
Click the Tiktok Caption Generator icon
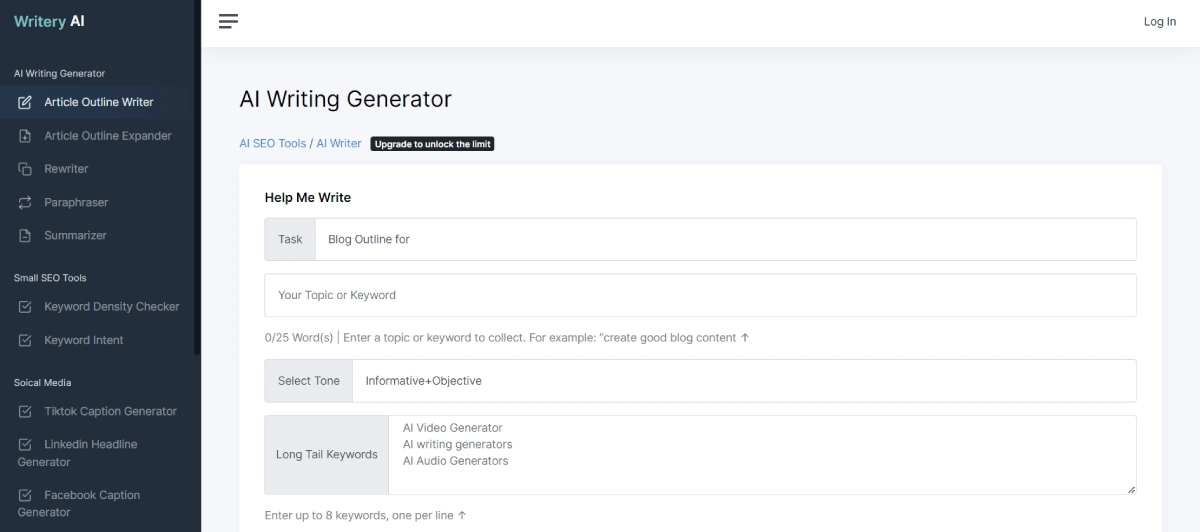(25, 412)
